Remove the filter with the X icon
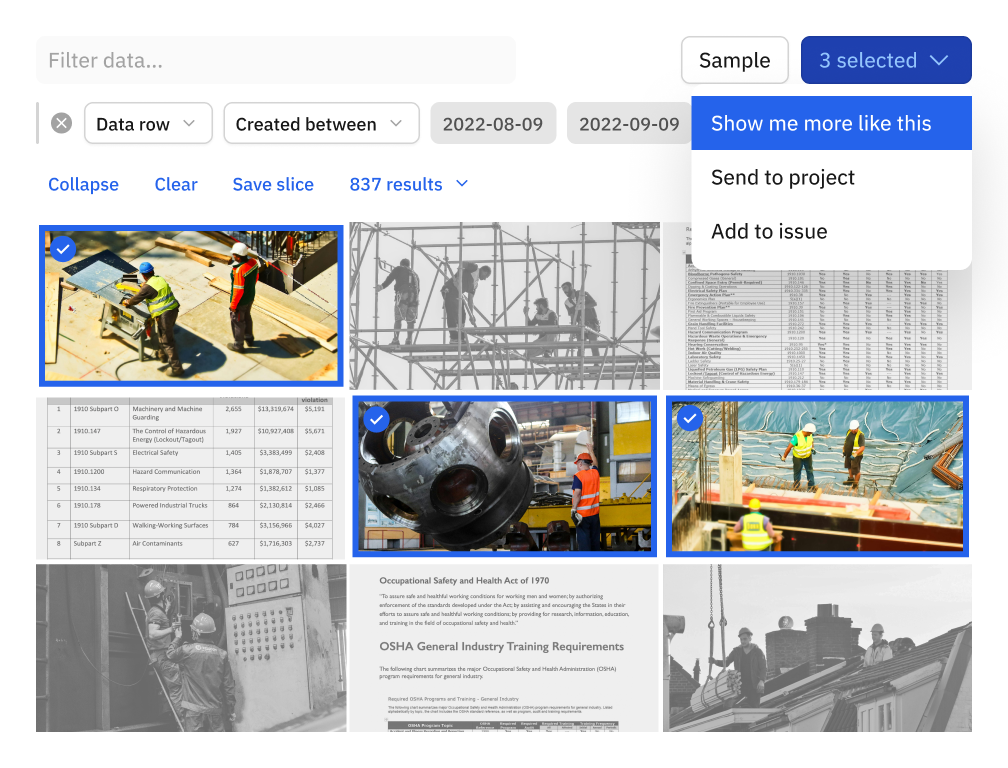 tap(62, 123)
